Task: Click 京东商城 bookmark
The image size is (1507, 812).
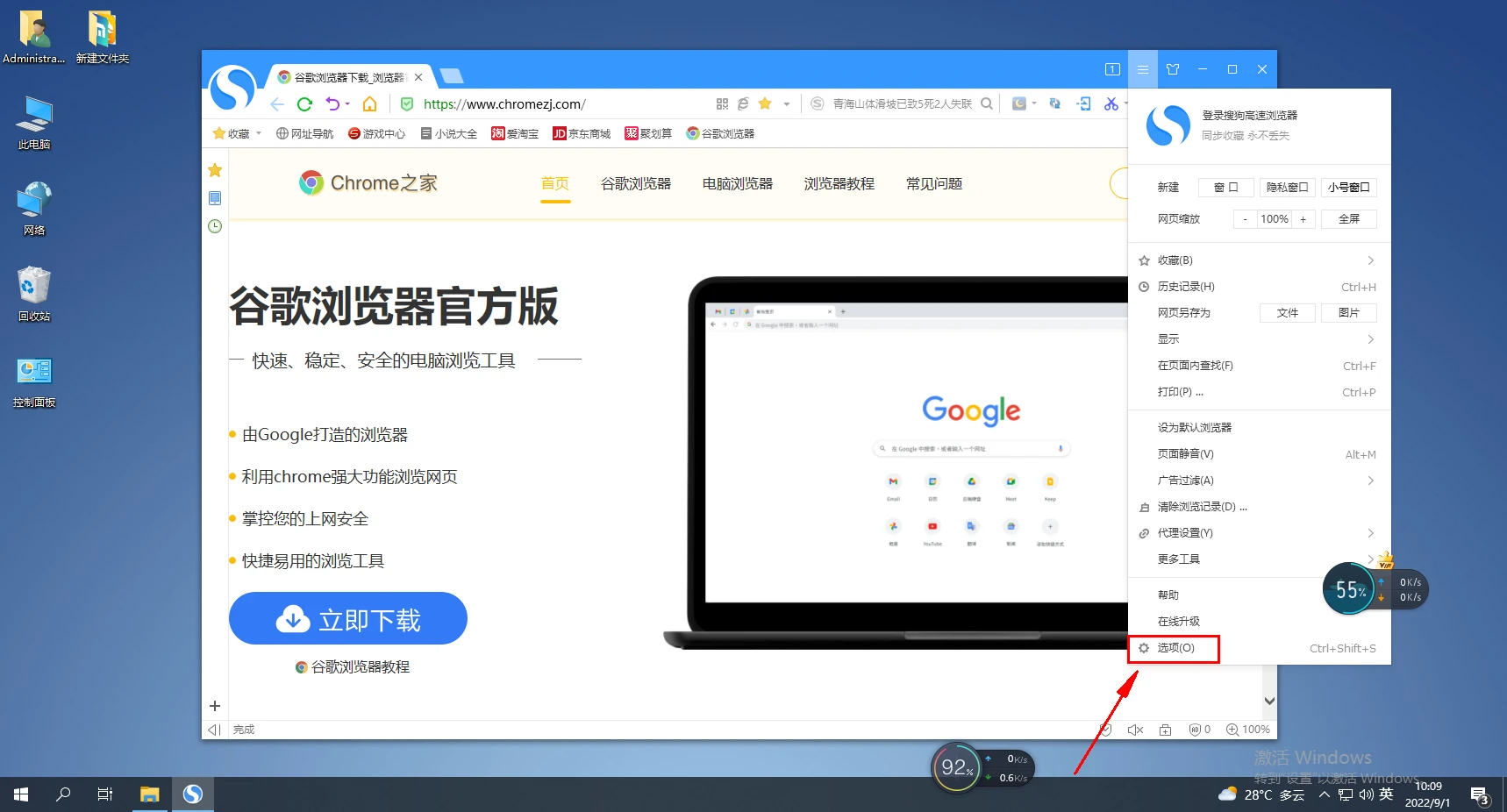Action: pos(582,133)
